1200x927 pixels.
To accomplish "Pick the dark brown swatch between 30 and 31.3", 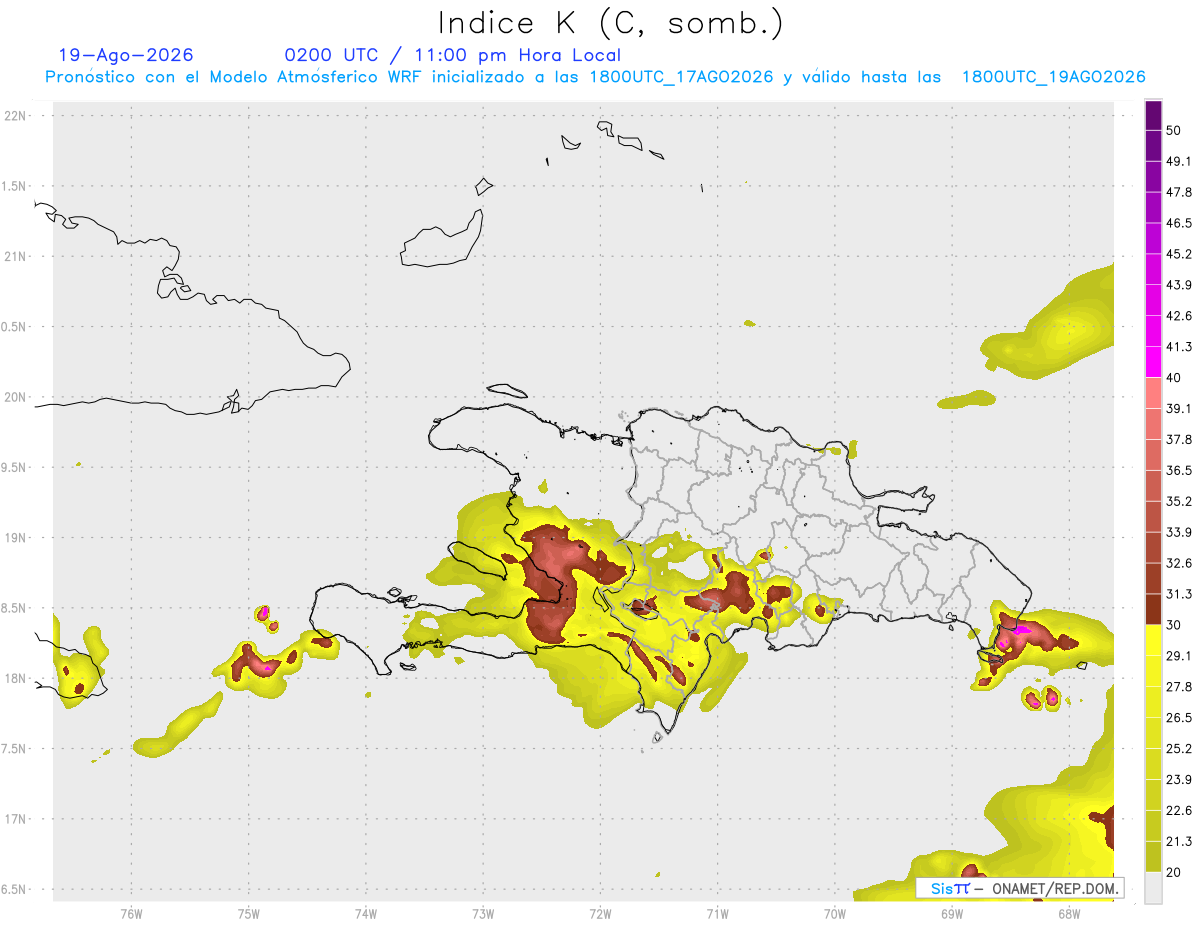I will [1153, 609].
